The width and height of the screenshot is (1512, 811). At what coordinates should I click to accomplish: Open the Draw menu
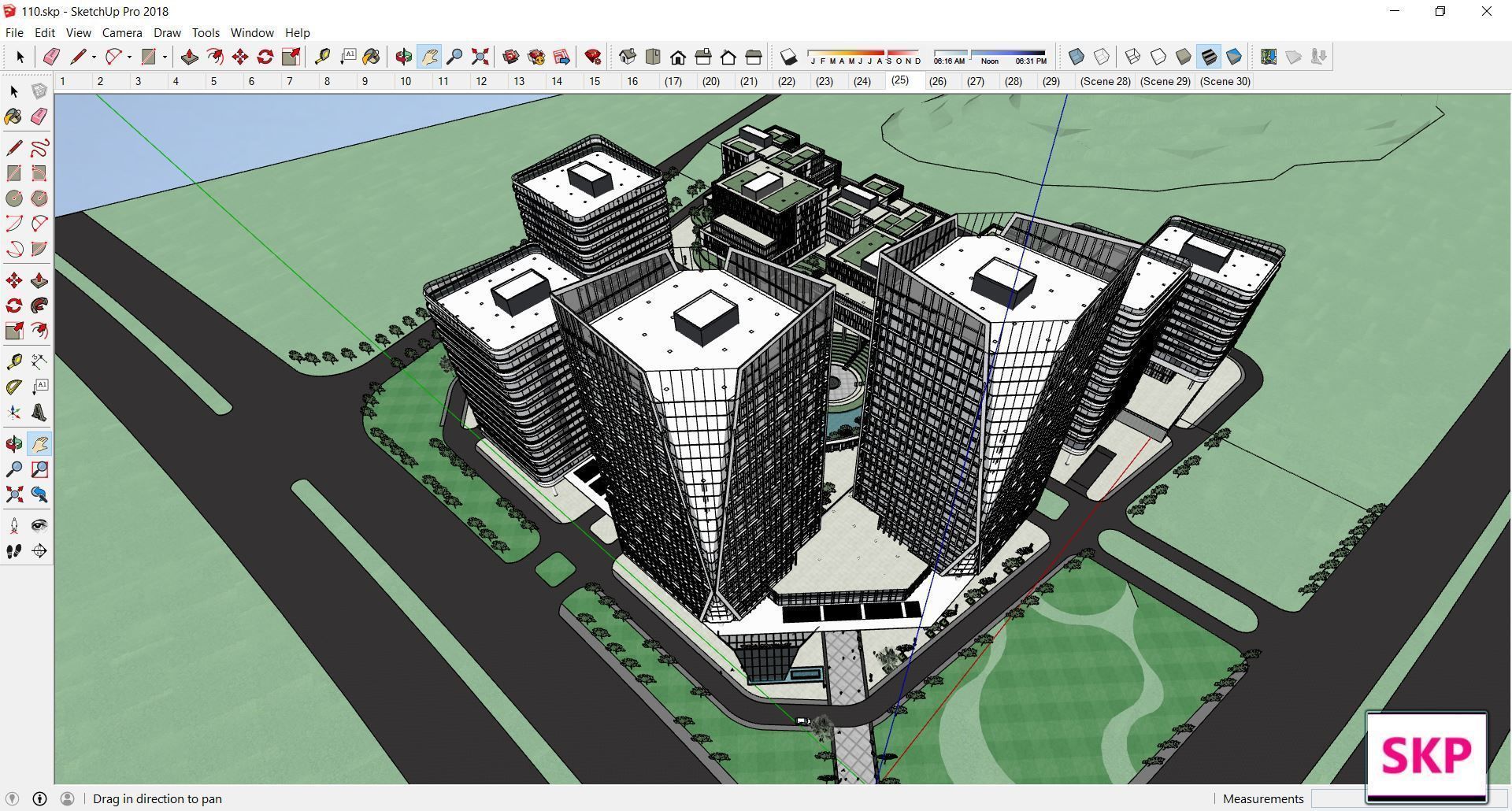(x=167, y=32)
